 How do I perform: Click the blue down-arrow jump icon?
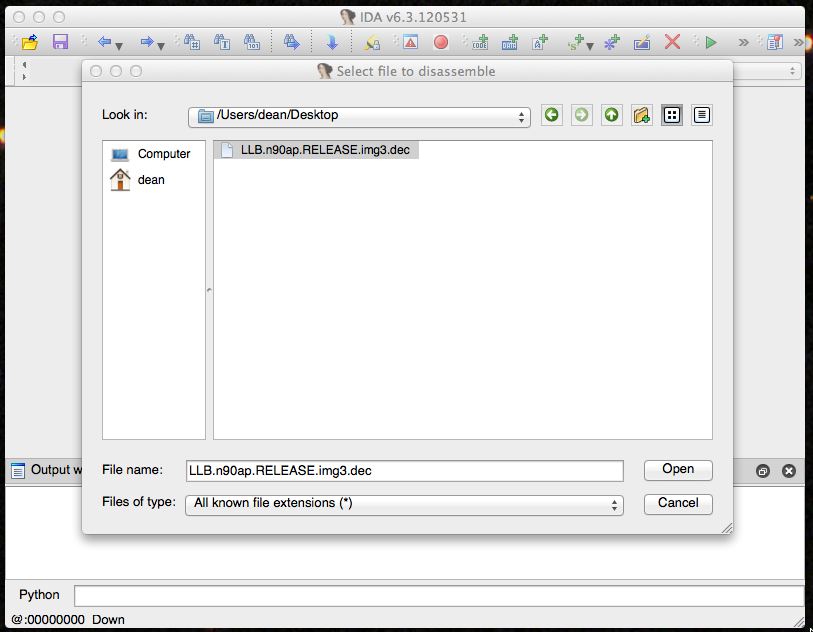coord(332,42)
